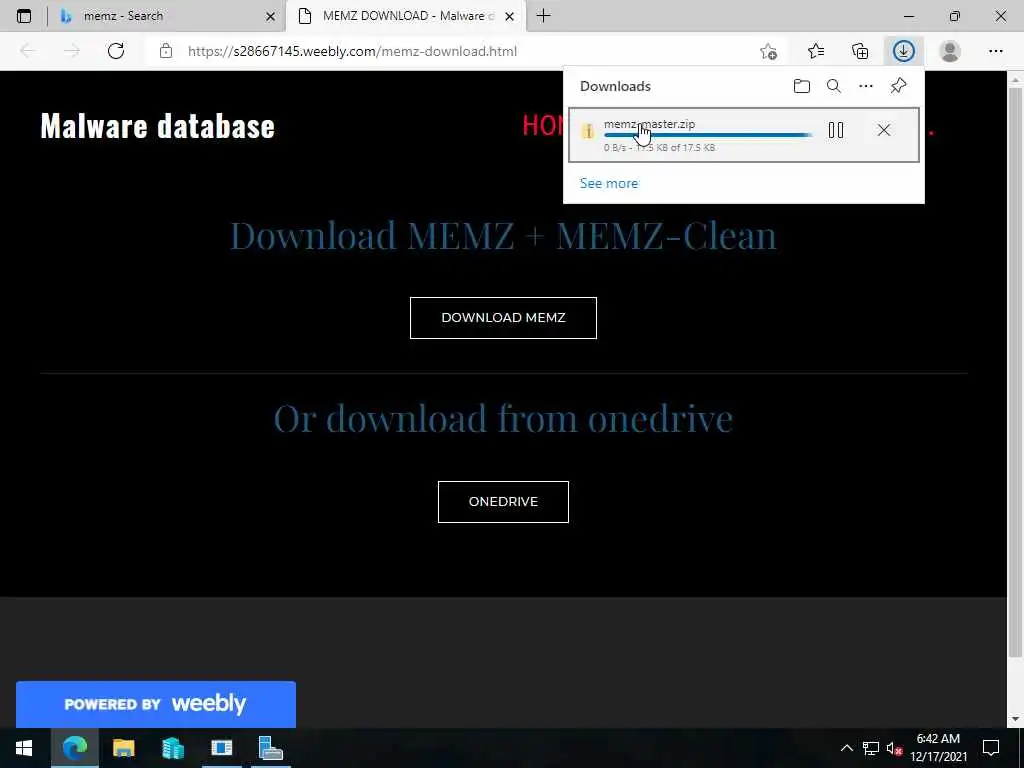Open a new browser tab
The width and height of the screenshot is (1024, 768).
point(543,16)
